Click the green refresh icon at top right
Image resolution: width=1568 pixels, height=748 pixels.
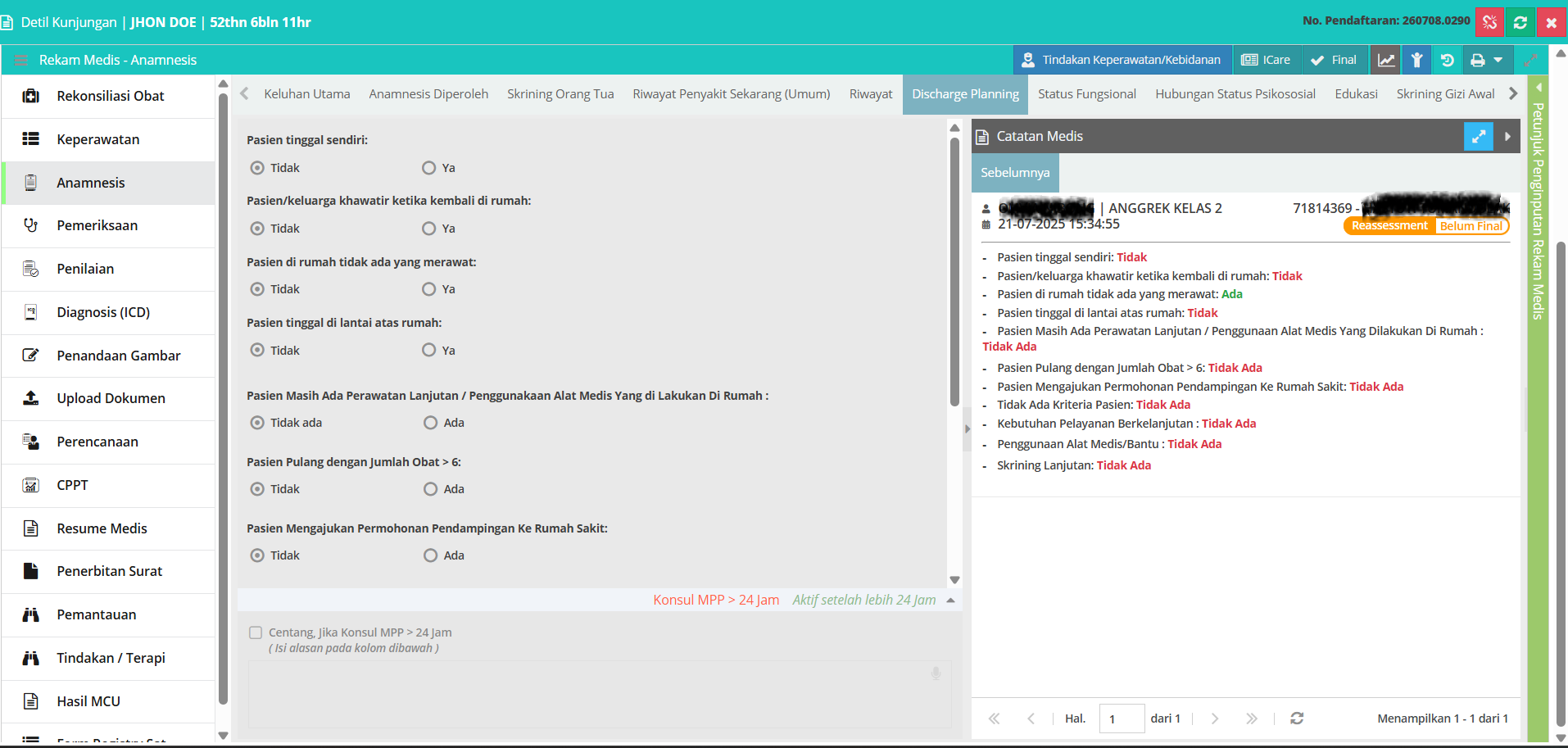(1520, 22)
